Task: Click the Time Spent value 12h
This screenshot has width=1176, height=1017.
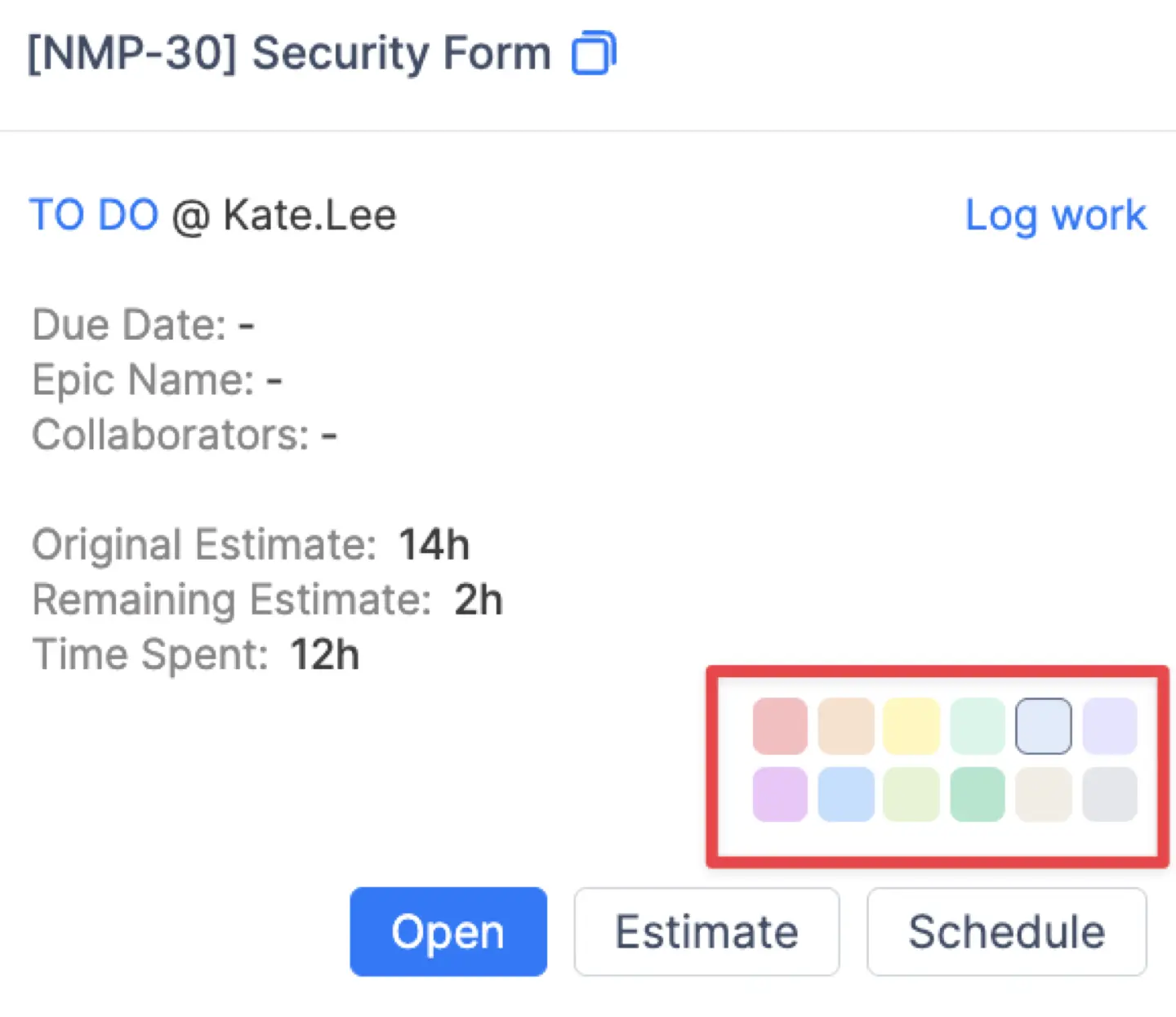Action: (x=324, y=653)
